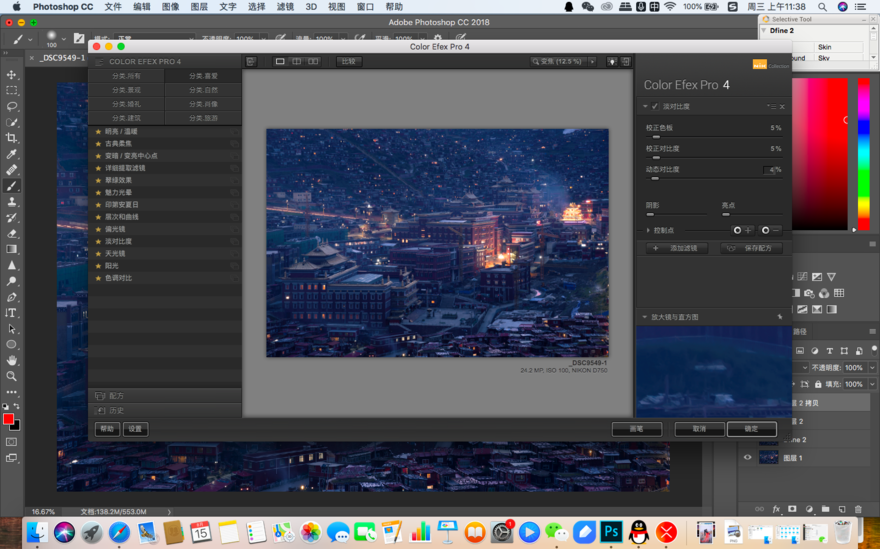The image size is (880, 549).
Task: Select the Clone Stamp tool
Action: pos(11,202)
